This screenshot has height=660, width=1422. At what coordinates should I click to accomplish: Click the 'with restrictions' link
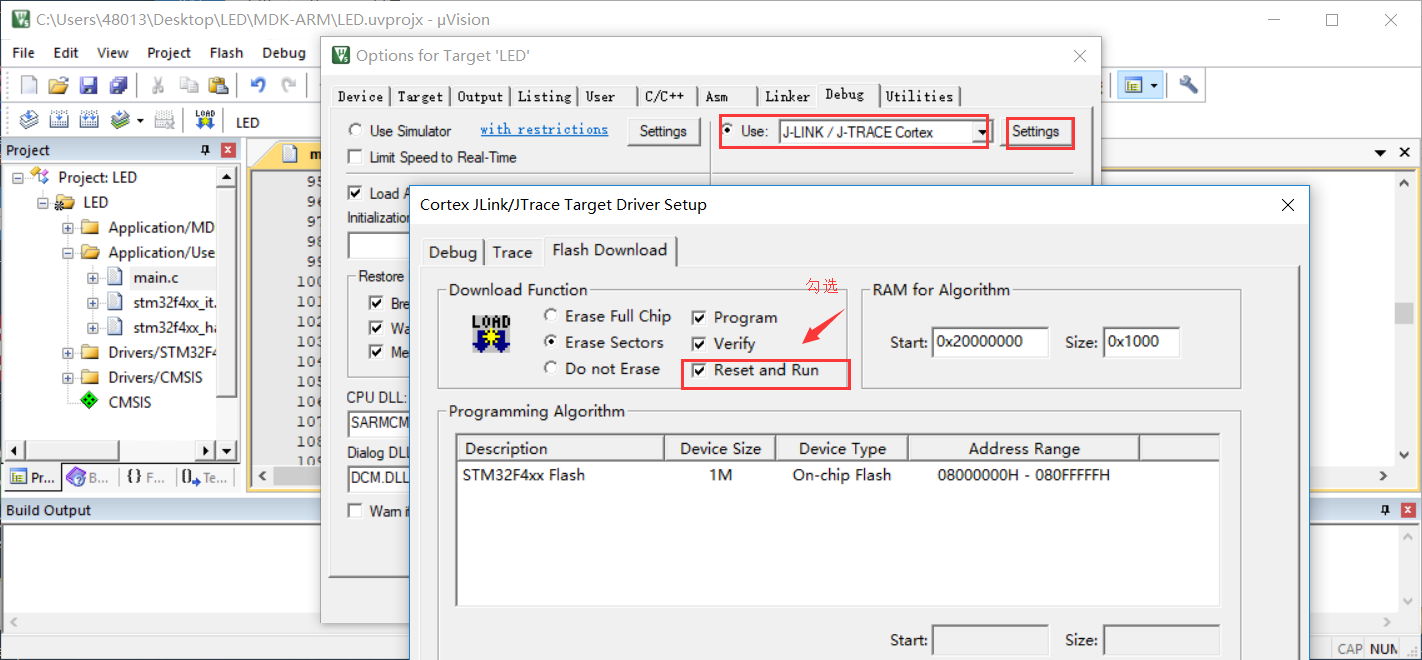[544, 130]
